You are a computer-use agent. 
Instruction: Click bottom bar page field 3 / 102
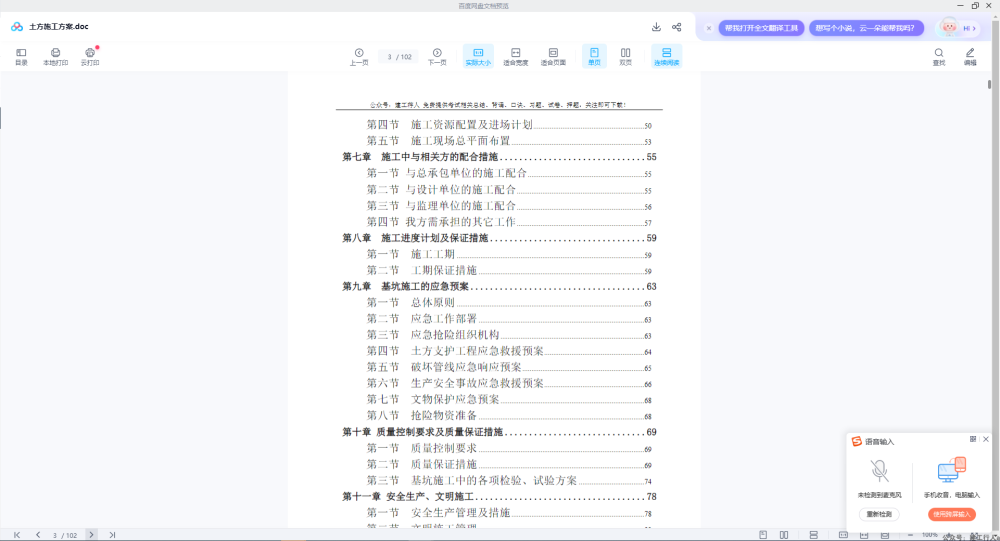point(64,535)
